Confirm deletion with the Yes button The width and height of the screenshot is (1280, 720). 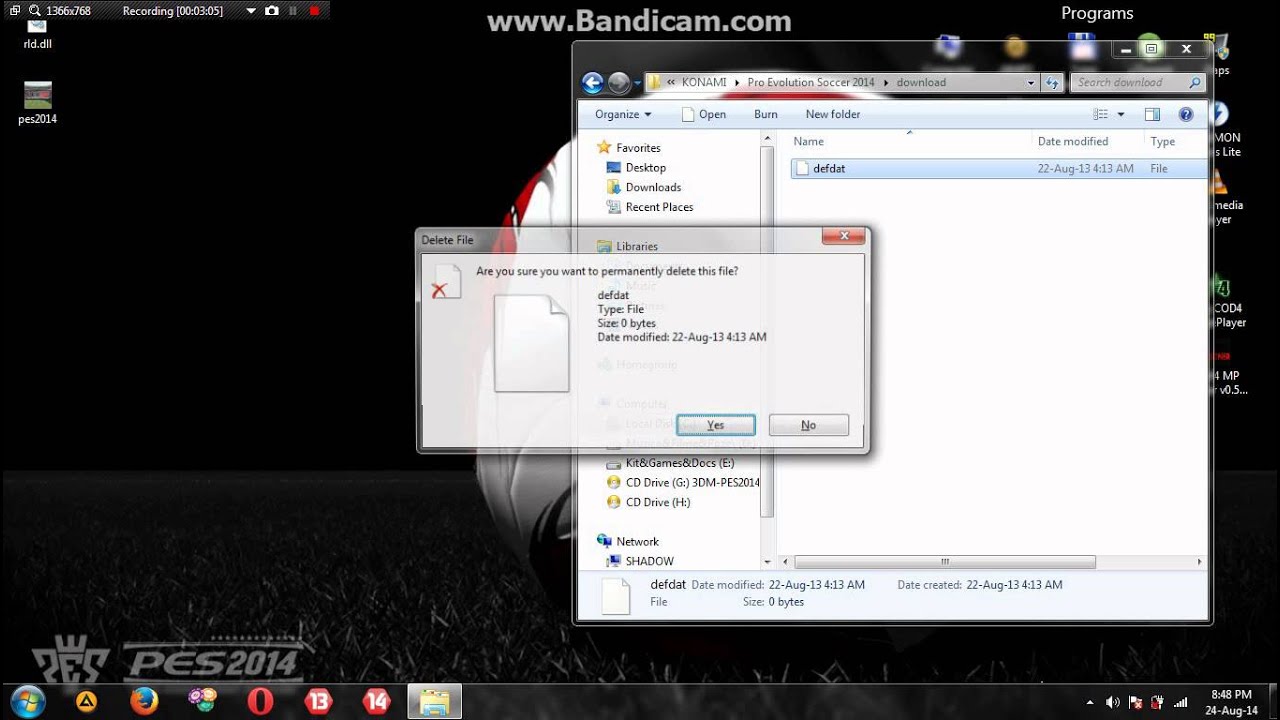coord(715,425)
